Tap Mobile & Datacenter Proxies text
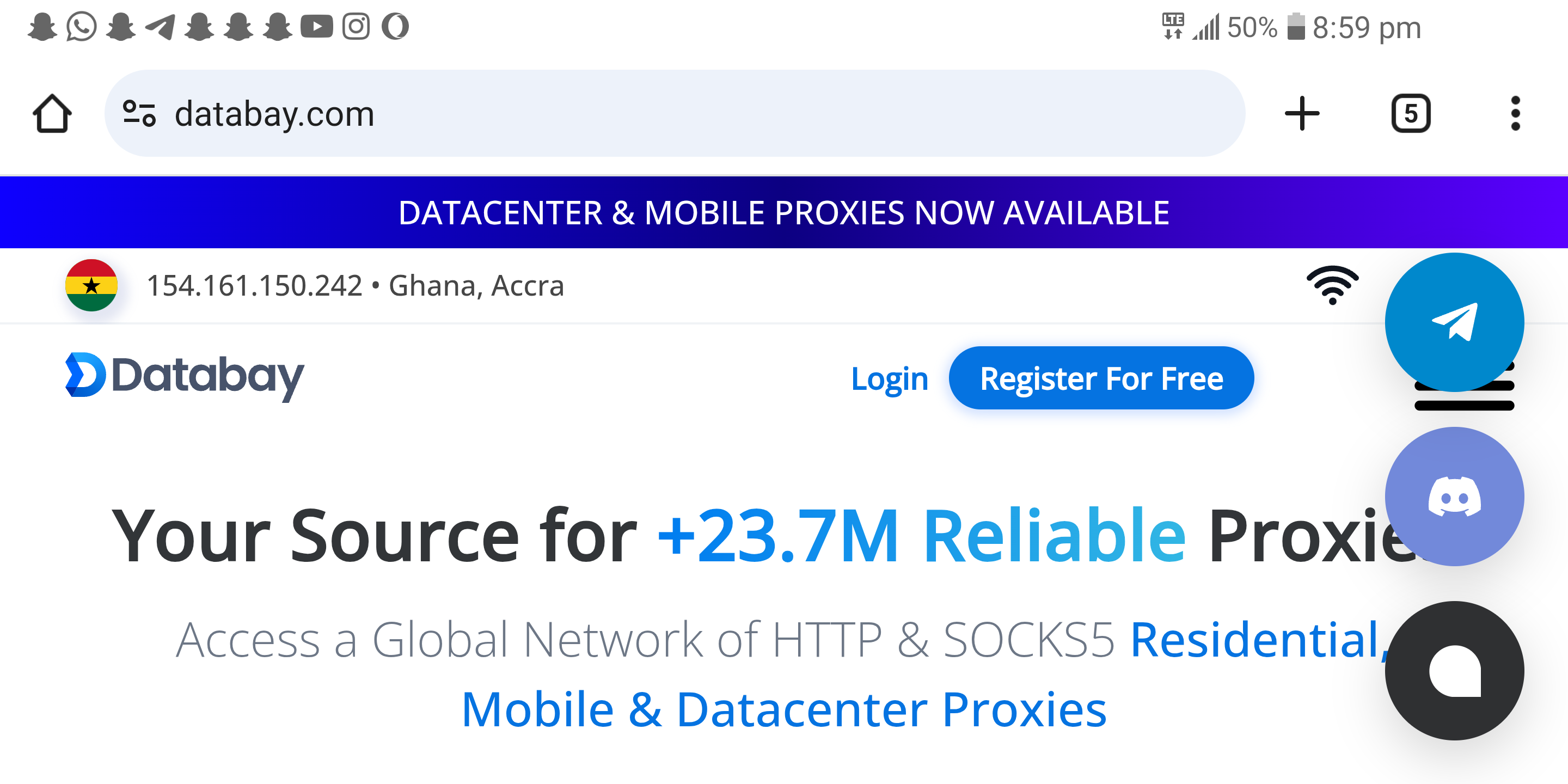The height and width of the screenshot is (784, 1568). coord(784,709)
